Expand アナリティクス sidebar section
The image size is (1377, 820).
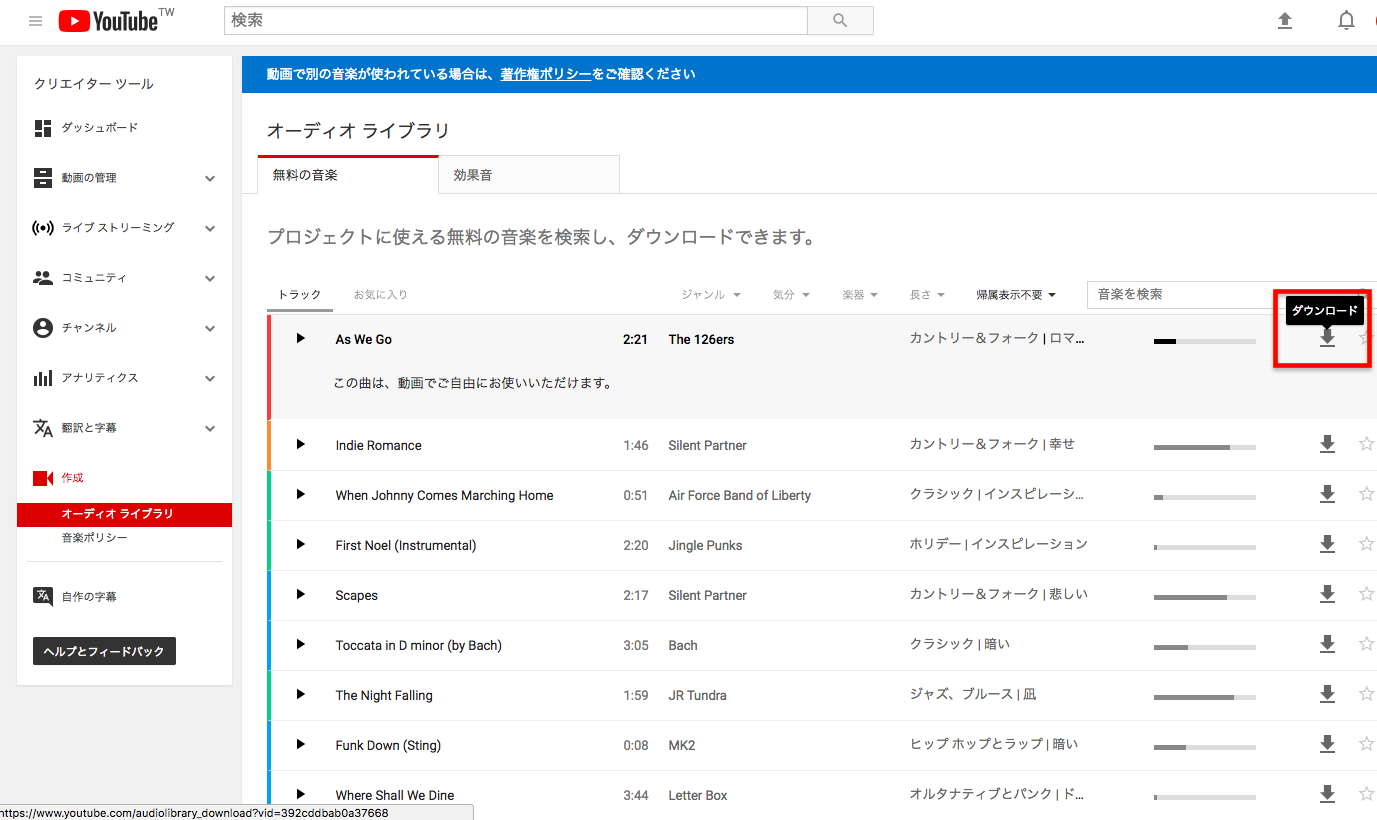coord(210,378)
